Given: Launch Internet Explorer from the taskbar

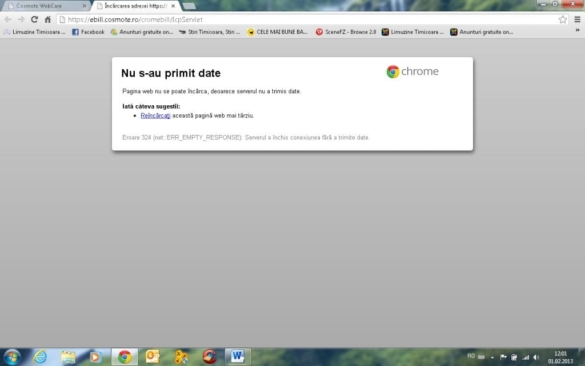Looking at the screenshot, I should [40, 357].
